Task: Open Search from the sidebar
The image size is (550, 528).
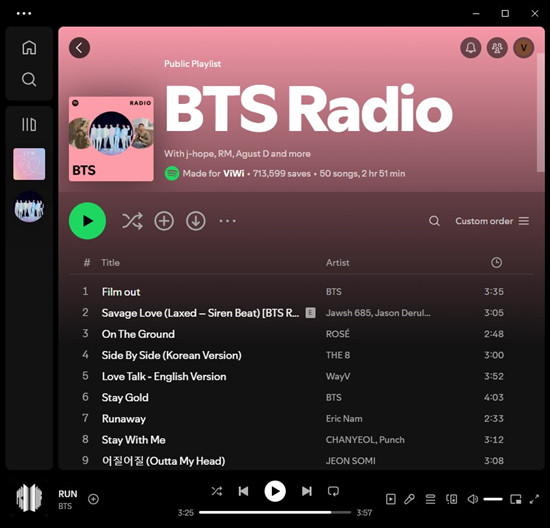Action: 29,80
